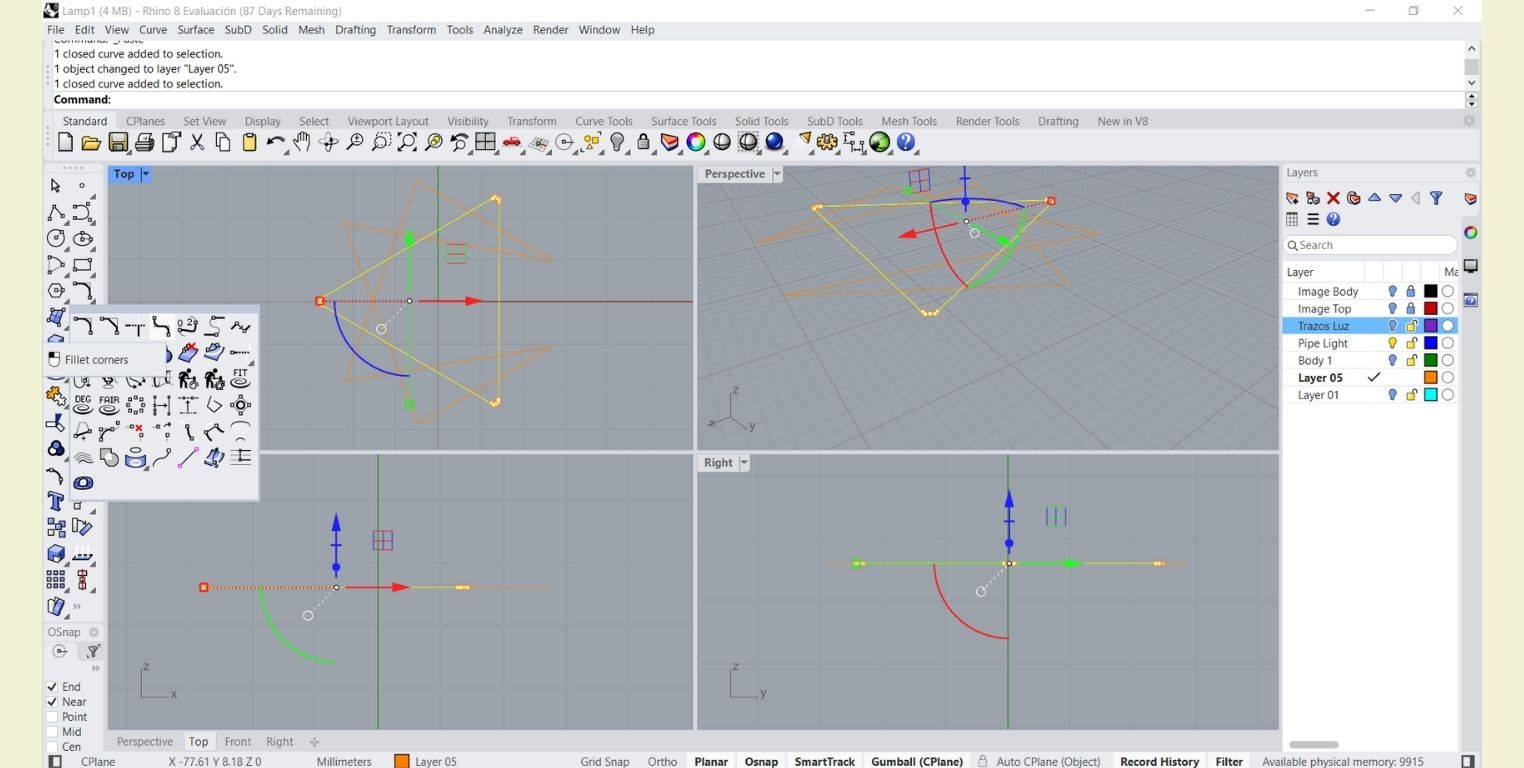
Task: Select the Text T tool in sidebar
Action: [56, 501]
